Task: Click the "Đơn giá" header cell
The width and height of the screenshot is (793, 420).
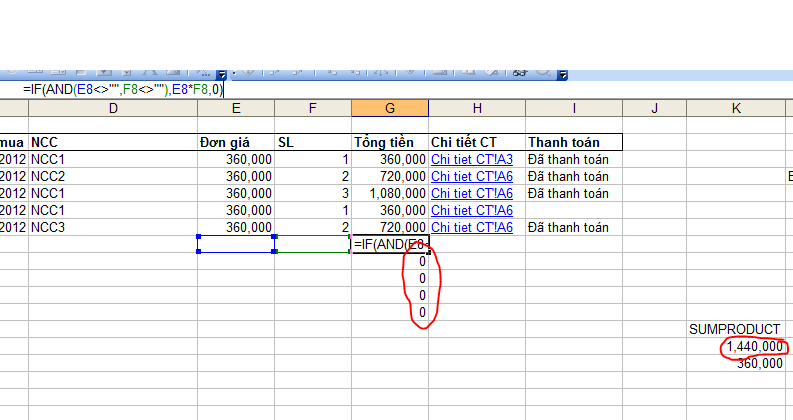Action: point(236,142)
